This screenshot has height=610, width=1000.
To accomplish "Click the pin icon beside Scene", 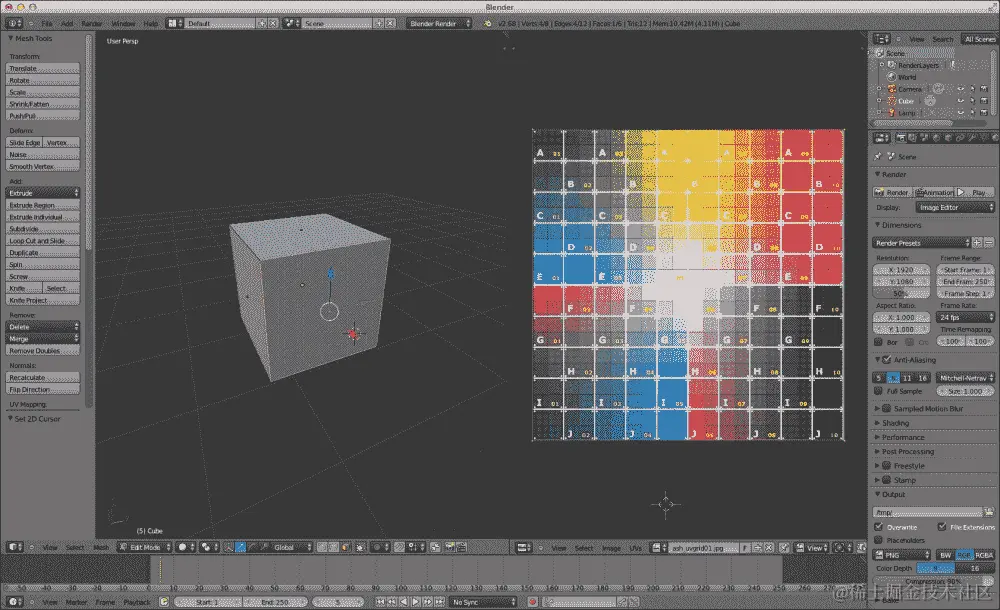I will [878, 156].
